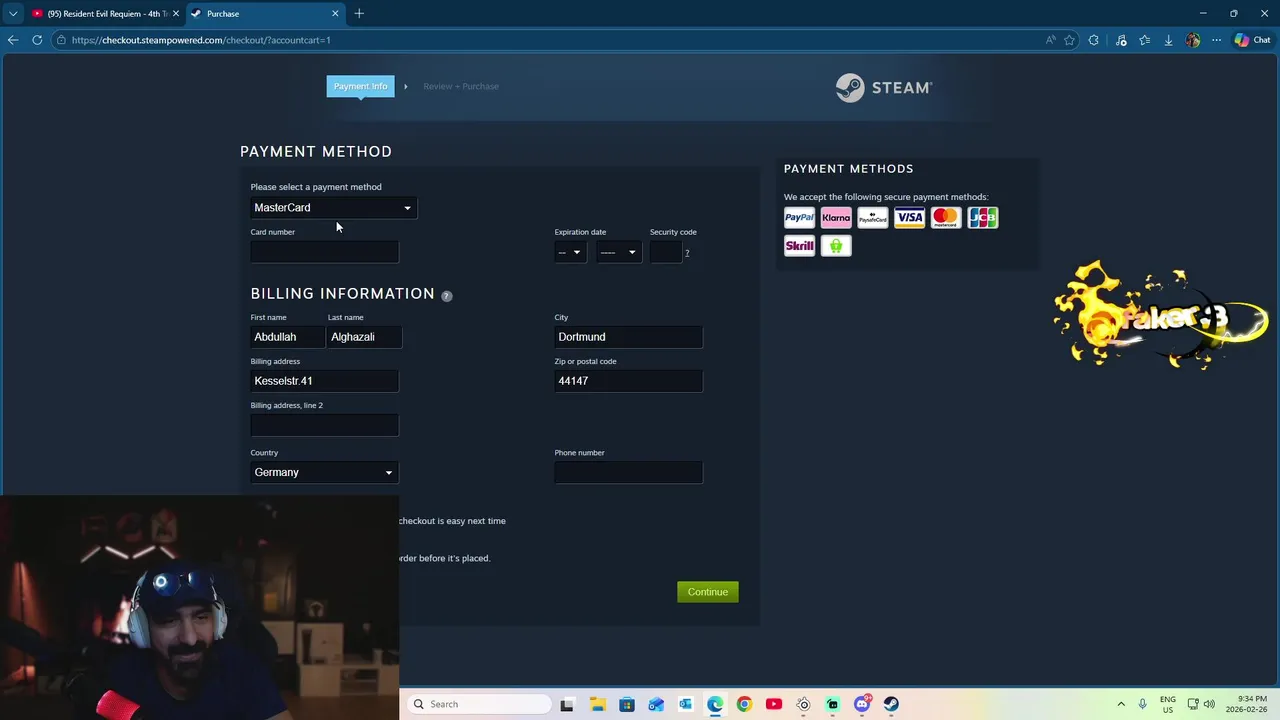Open Google Chrome from taskbar
The width and height of the screenshot is (1280, 720).
(x=744, y=704)
